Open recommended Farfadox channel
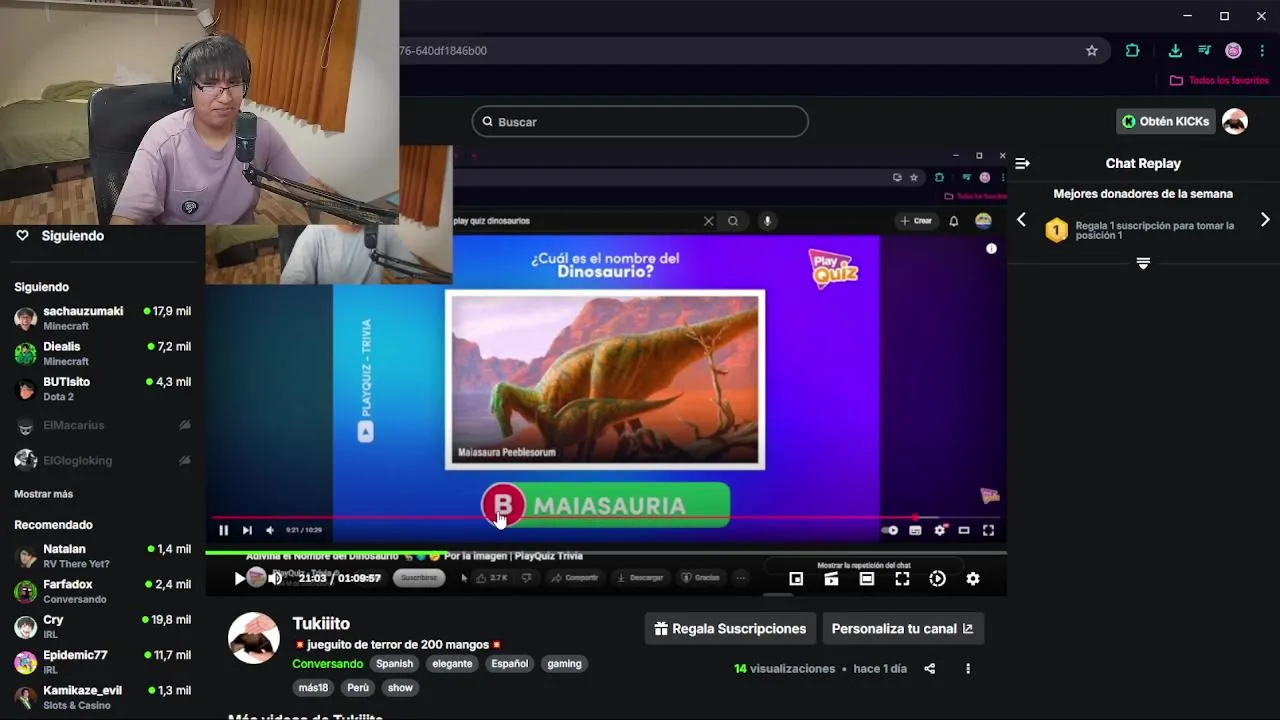 point(102,591)
